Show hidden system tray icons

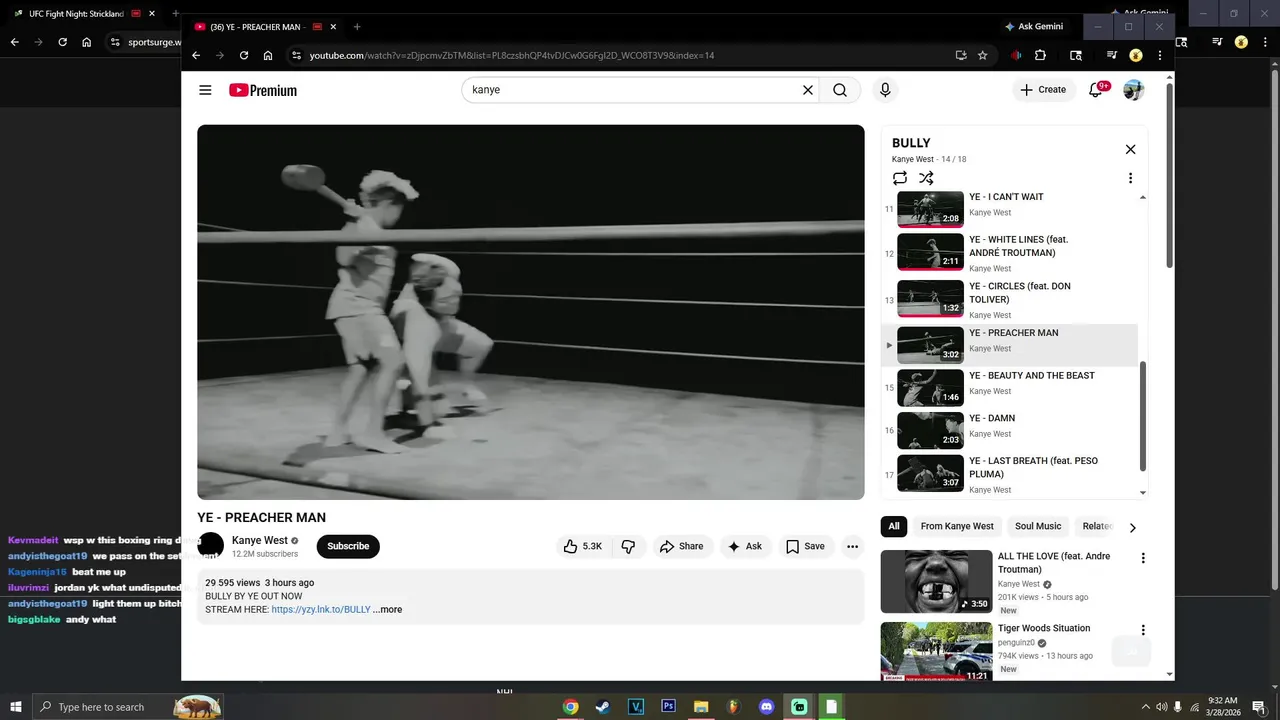(1145, 707)
